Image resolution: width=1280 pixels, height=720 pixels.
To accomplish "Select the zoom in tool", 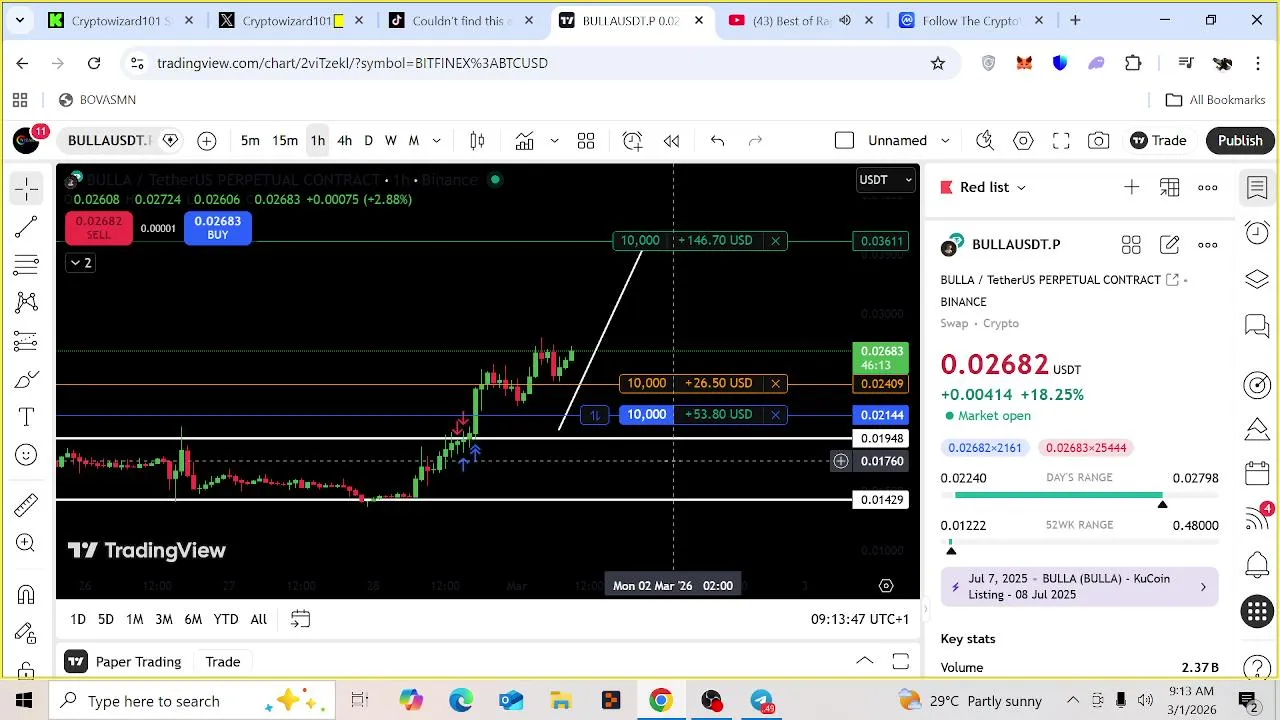I will [x=27, y=543].
